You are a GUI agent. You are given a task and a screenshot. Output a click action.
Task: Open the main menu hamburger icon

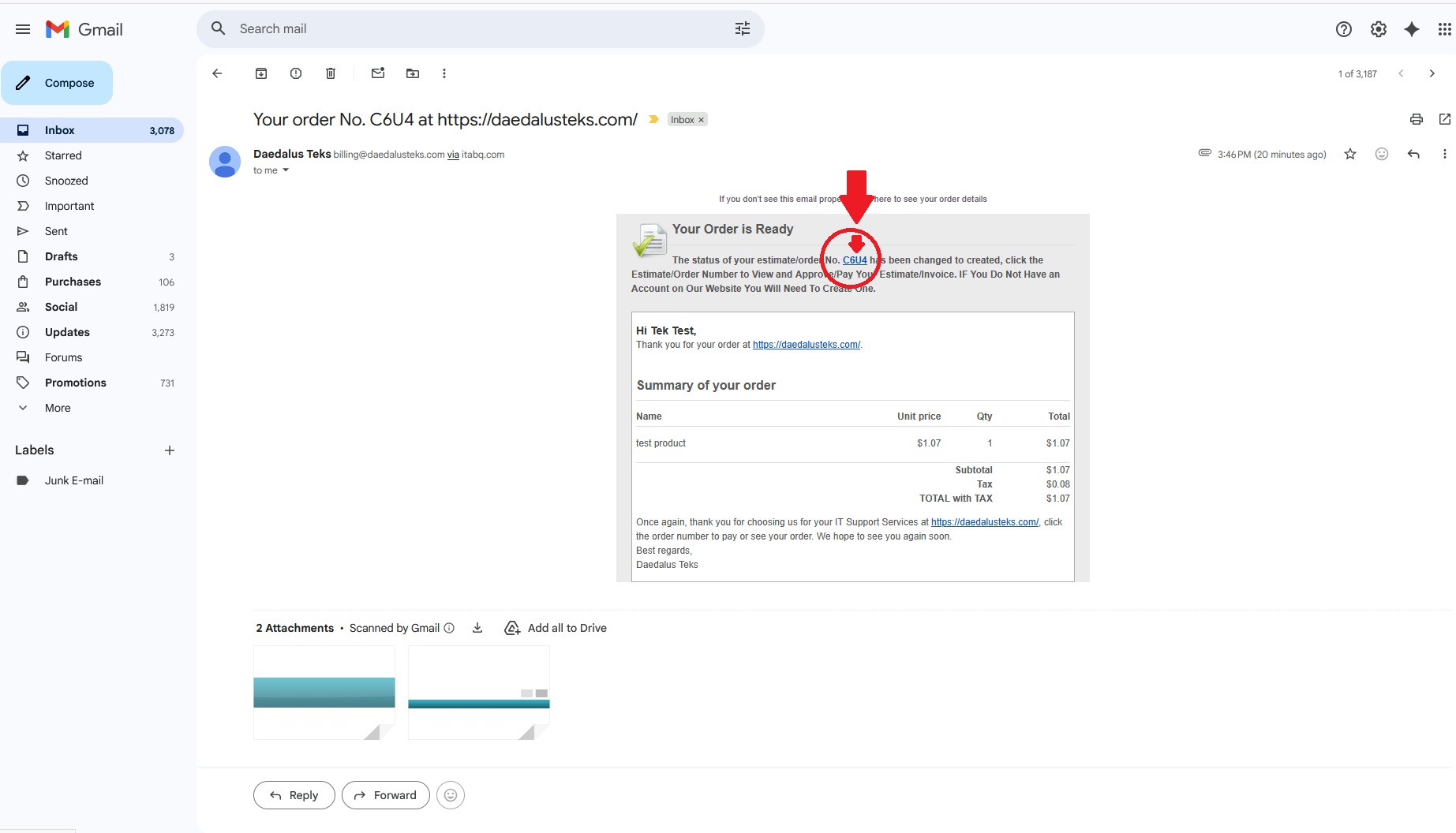tap(23, 29)
